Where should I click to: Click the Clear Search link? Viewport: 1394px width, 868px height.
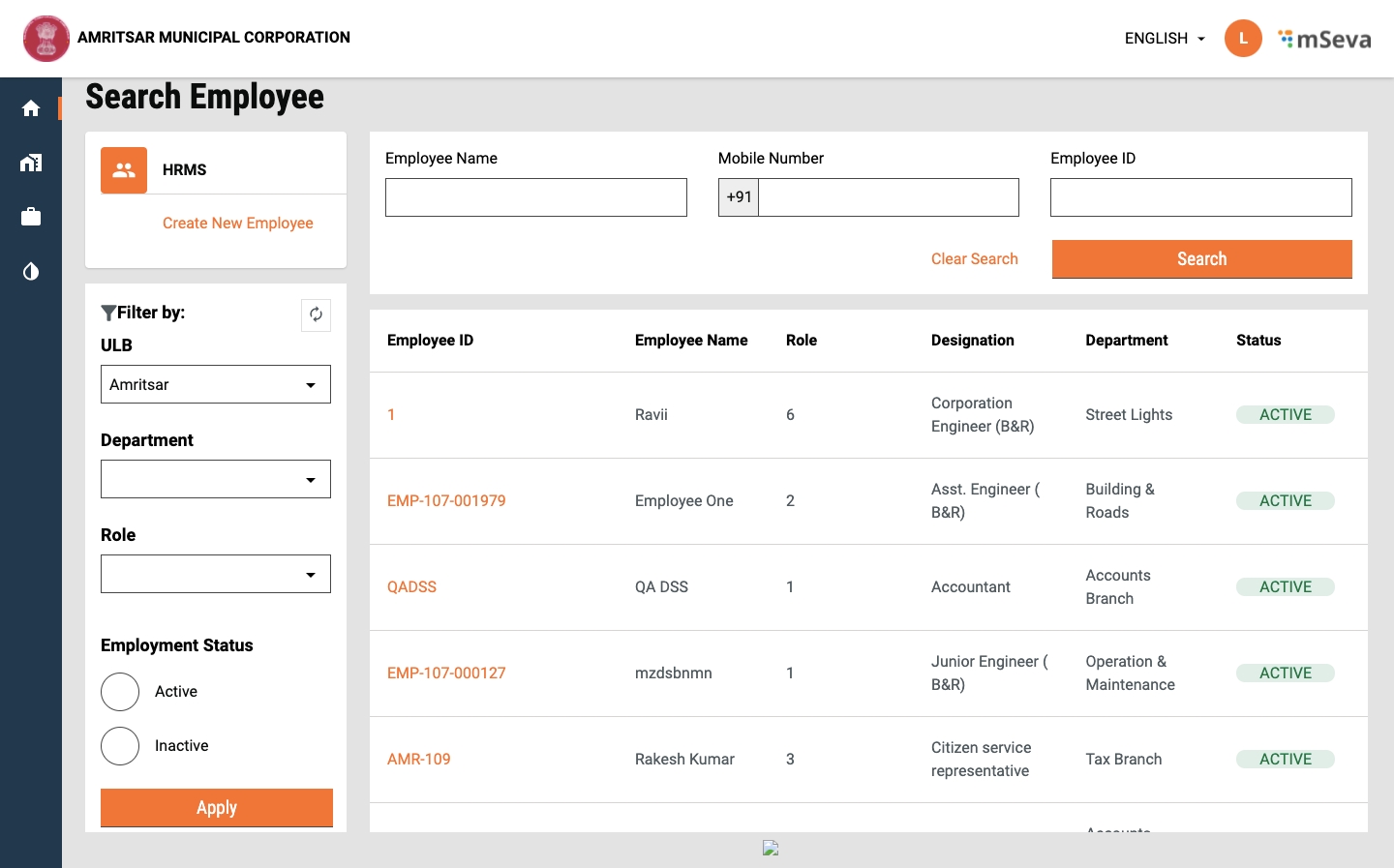(x=974, y=259)
